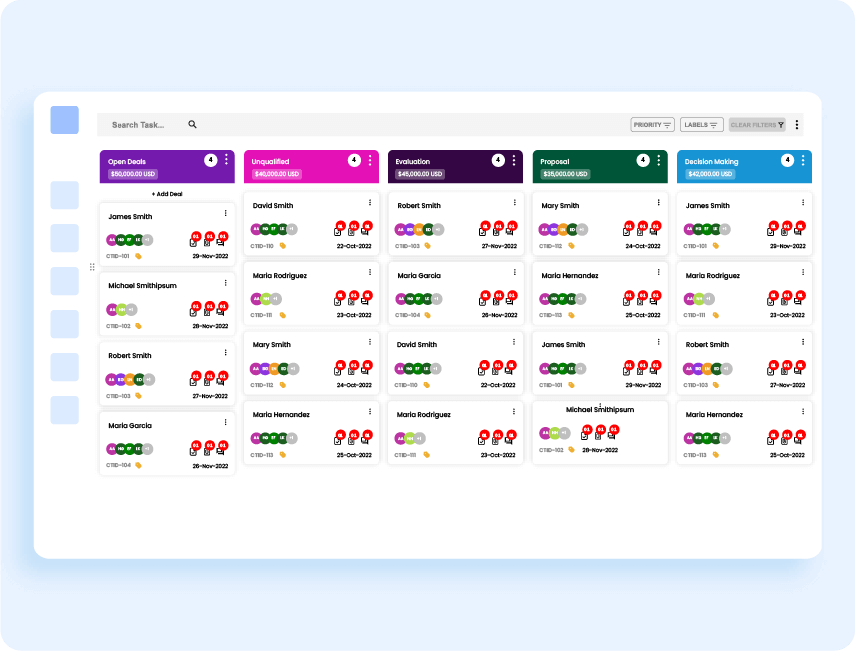Select the Decision Making column title
Viewport: 855px width, 651px height.
point(711,162)
